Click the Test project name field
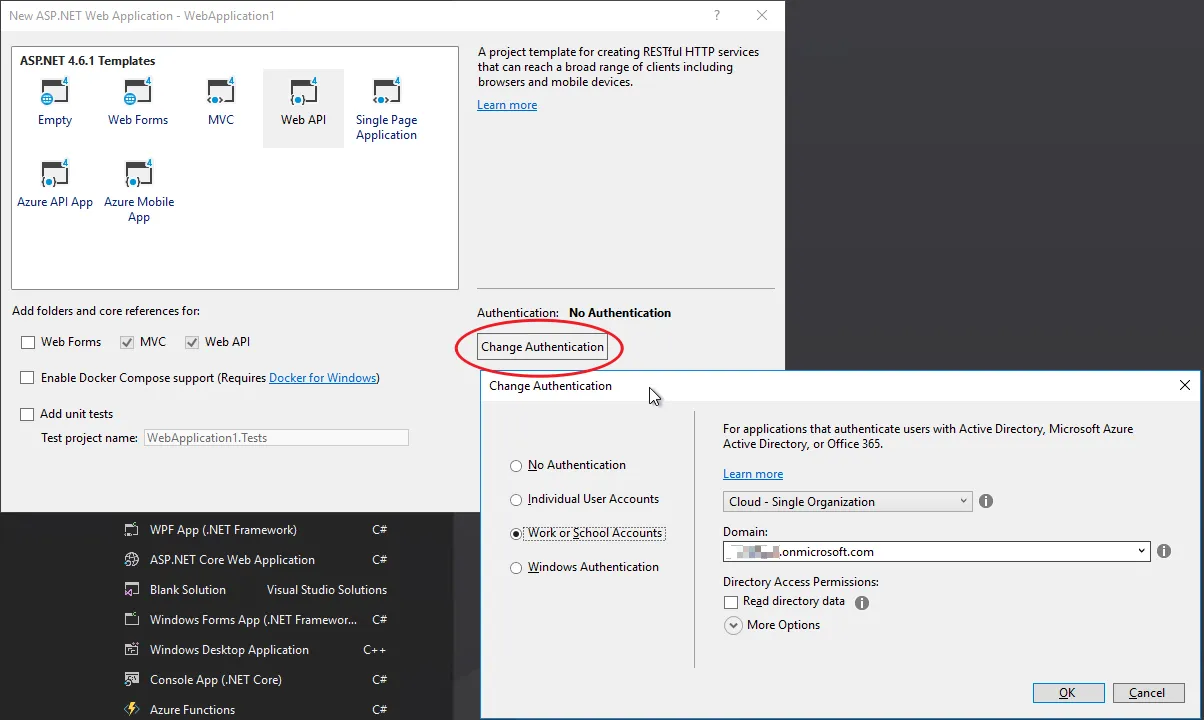 coord(276,437)
